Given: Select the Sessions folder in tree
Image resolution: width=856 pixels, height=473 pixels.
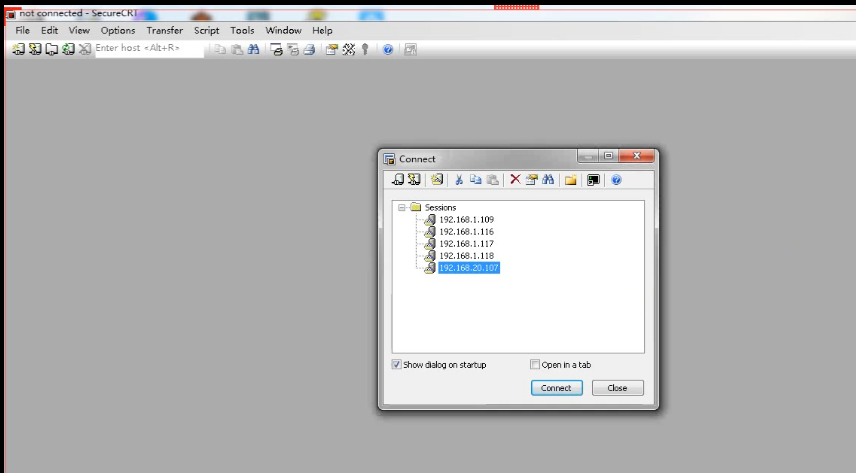Looking at the screenshot, I should 440,208.
